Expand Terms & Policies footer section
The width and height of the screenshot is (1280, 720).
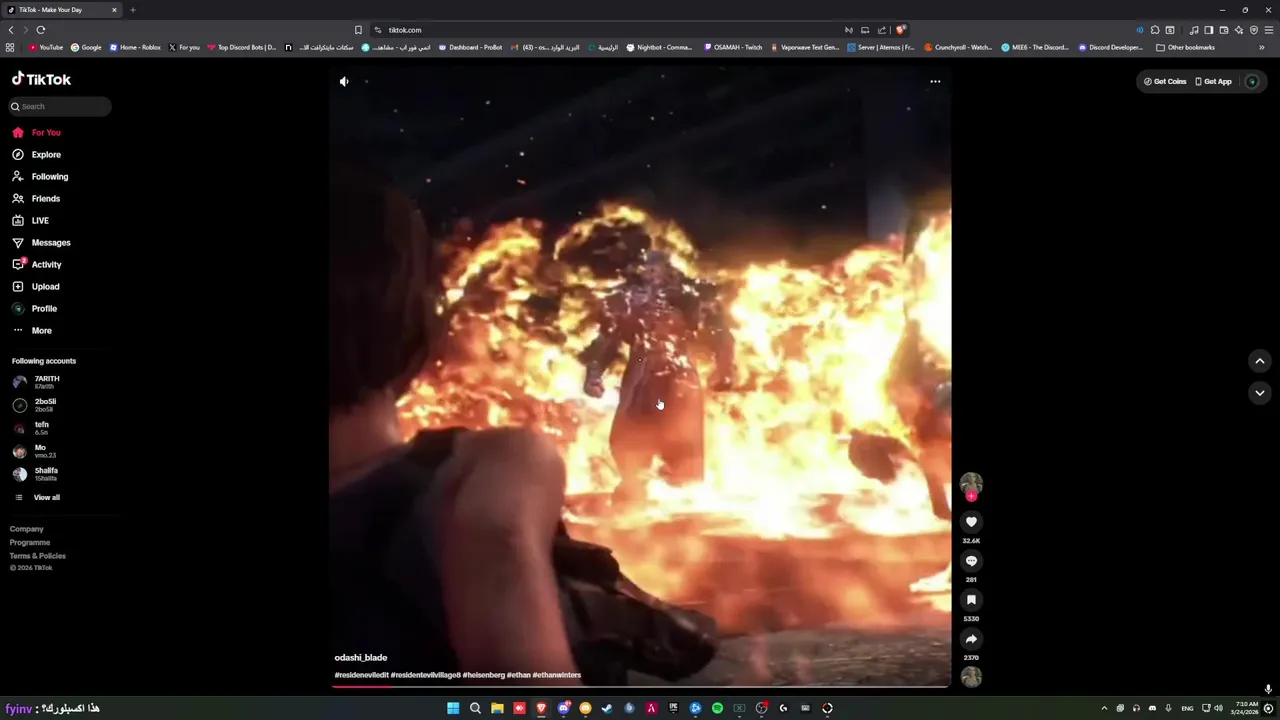(38, 555)
